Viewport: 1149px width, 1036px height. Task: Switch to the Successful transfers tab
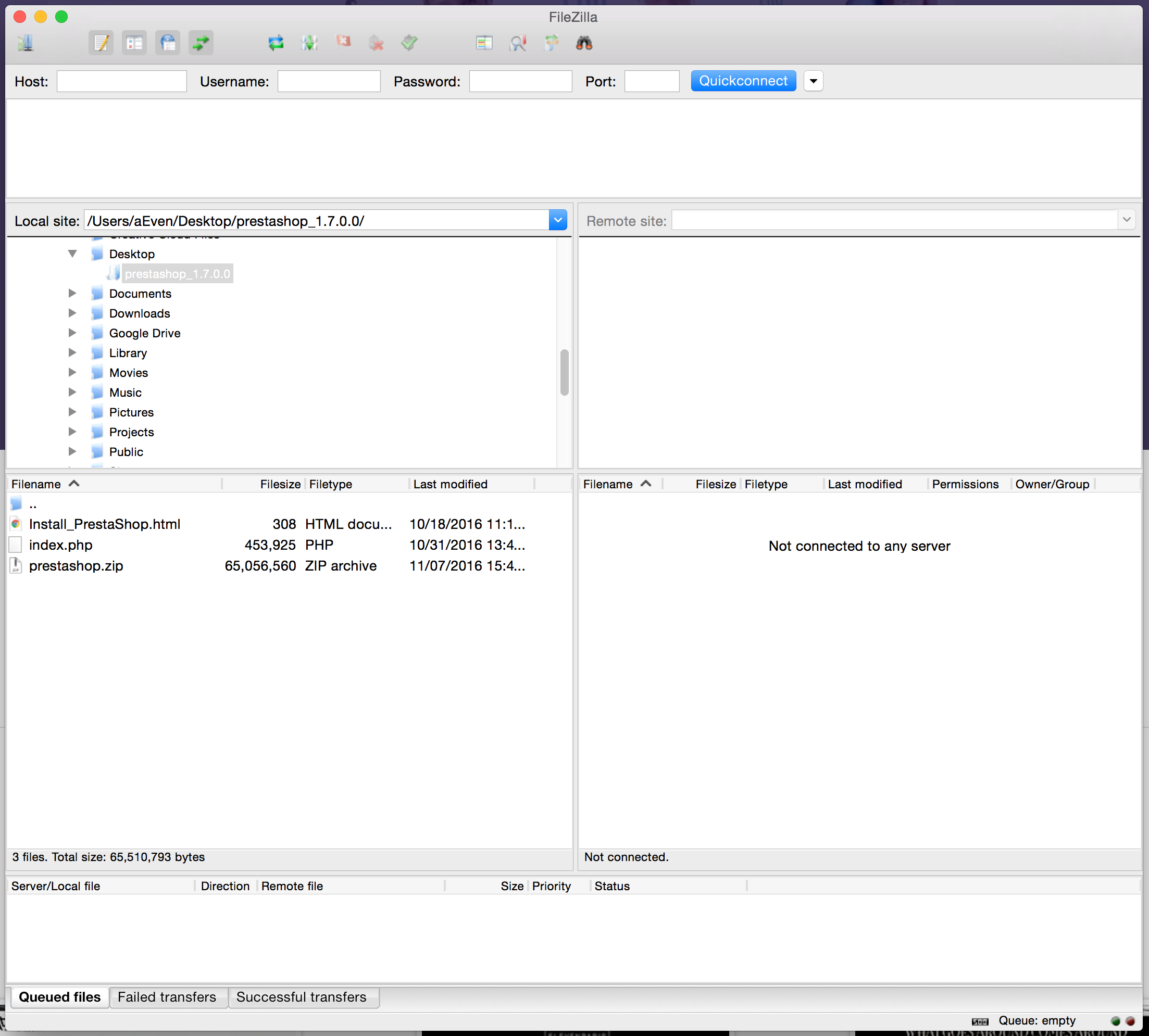[x=301, y=997]
